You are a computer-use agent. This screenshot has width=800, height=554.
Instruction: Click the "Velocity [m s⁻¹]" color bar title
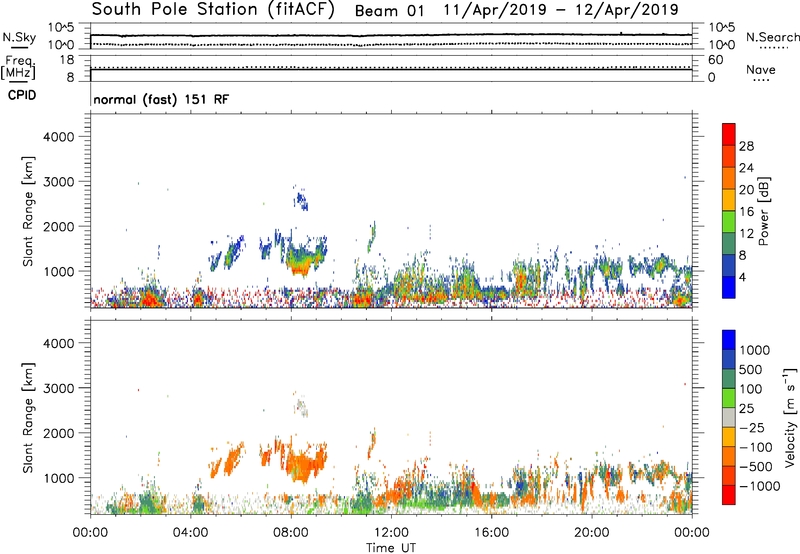tap(790, 417)
